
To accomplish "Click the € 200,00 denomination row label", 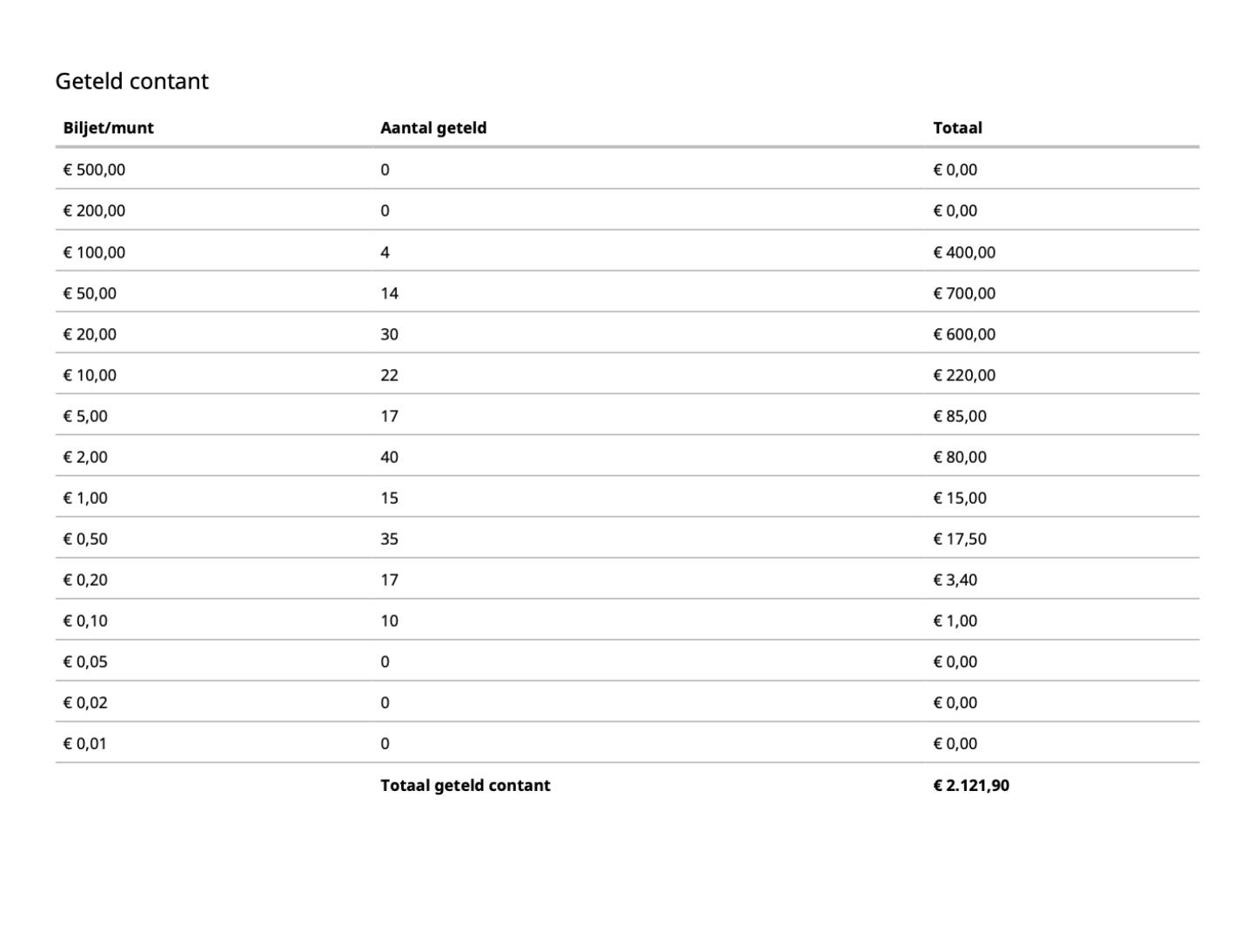I will [94, 211].
